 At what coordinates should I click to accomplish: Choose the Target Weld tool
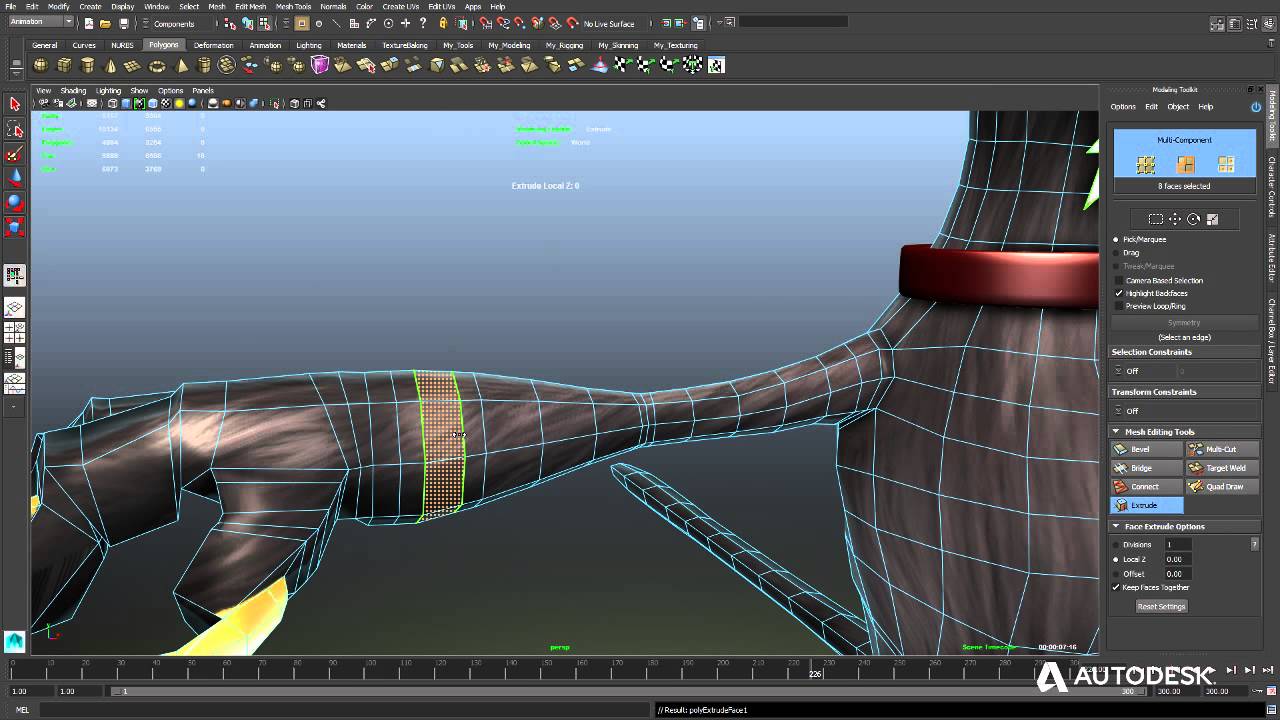(1222, 468)
